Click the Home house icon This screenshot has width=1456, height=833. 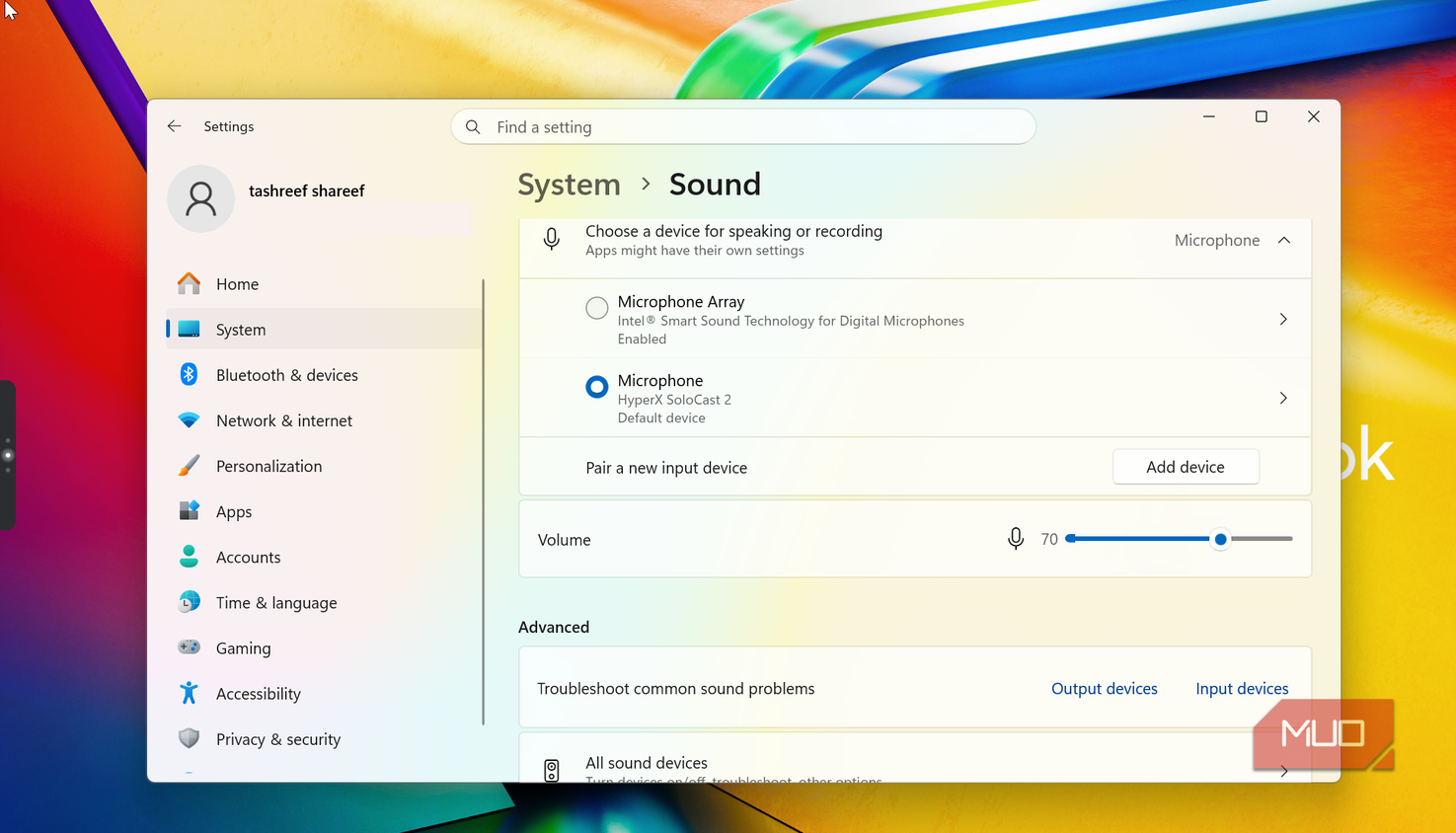pyautogui.click(x=189, y=283)
